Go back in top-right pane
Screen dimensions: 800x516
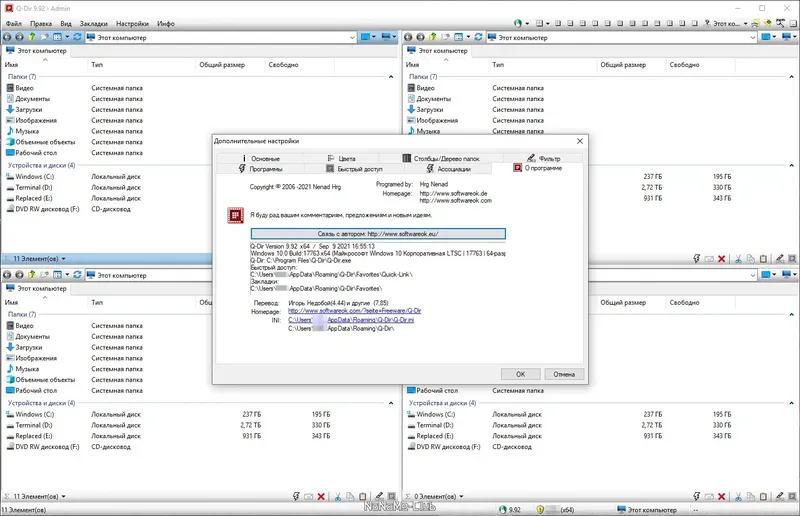click(x=408, y=37)
